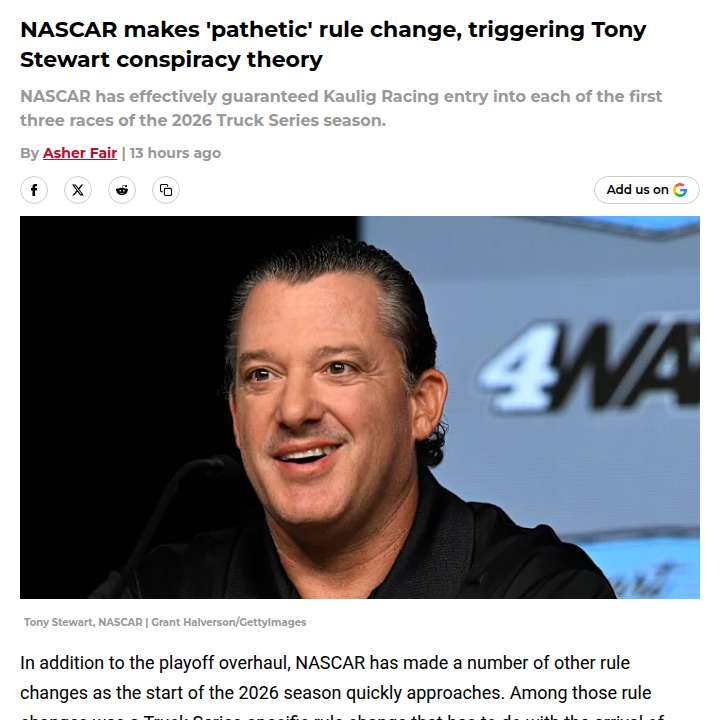Click 'Stewart conspiracy theory' in the headline
Viewport: 720px width, 720px height.
point(171,60)
